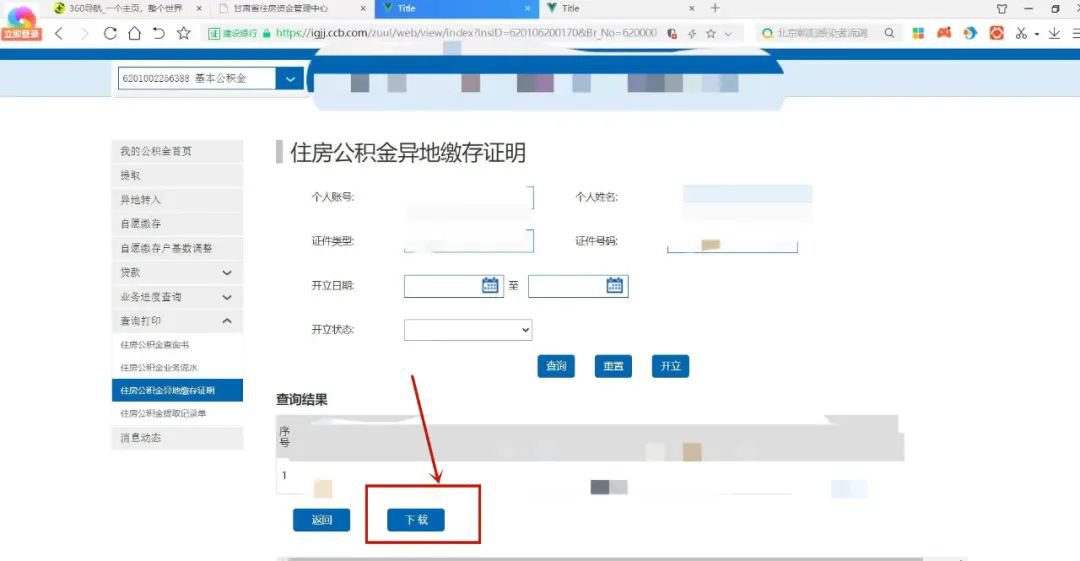Open 住房公积金业务流水 submenu link
Viewport: 1080px width, 561px height.
(x=159, y=367)
